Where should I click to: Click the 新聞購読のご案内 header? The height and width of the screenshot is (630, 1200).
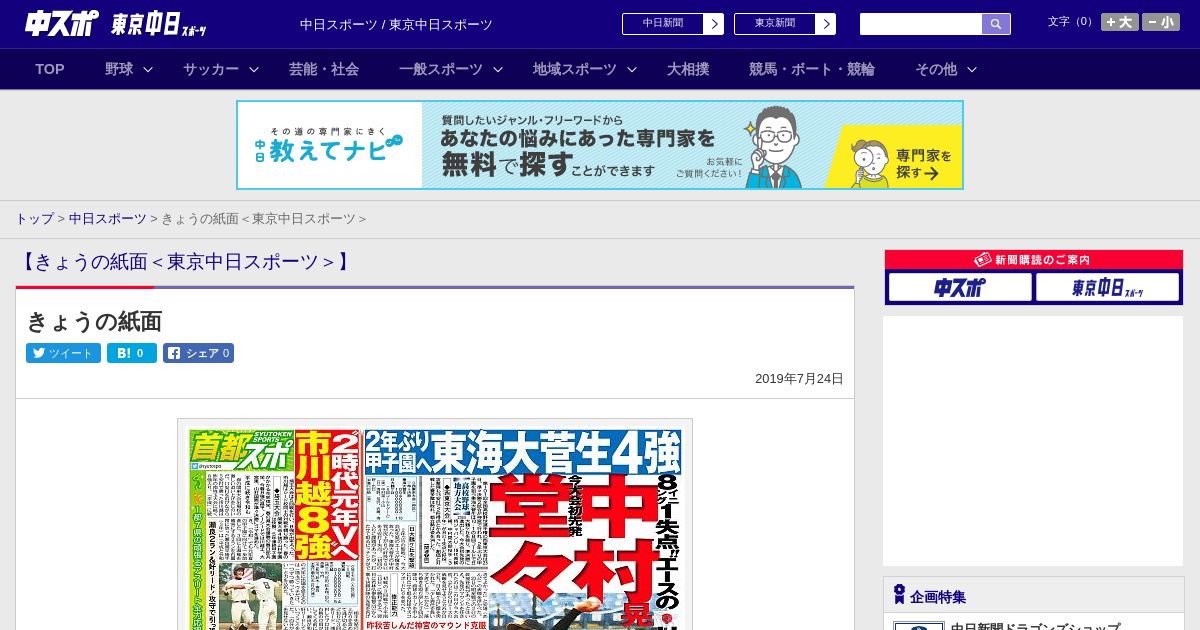point(1034,260)
